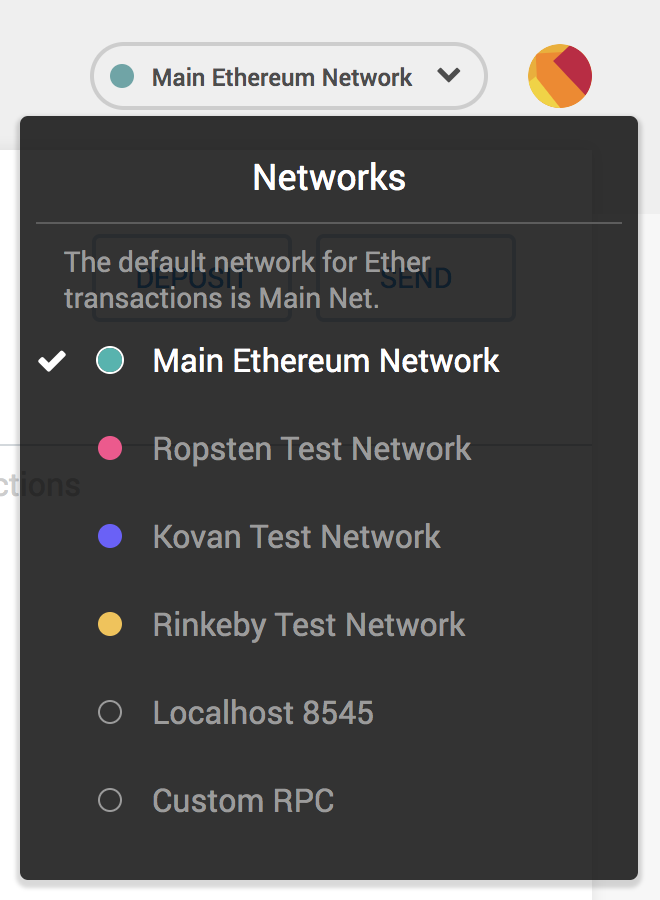Click the purple Kovan network dot

(x=110, y=536)
